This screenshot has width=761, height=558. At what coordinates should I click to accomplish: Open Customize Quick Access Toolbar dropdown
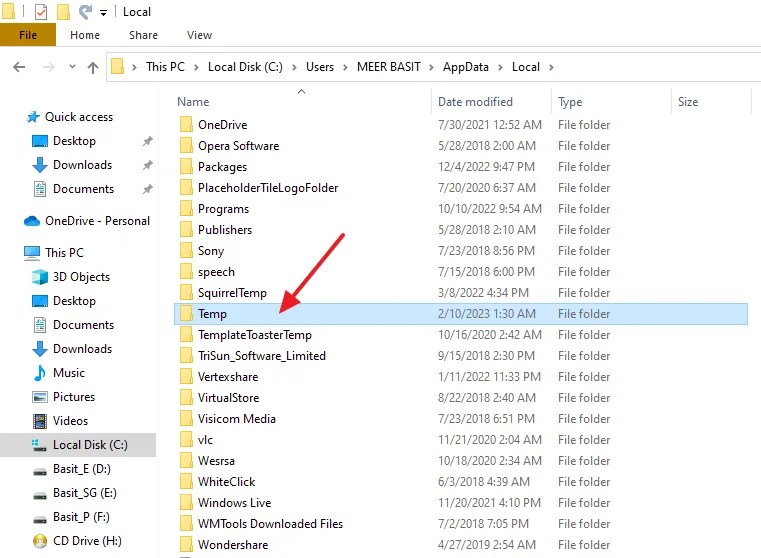[x=103, y=13]
